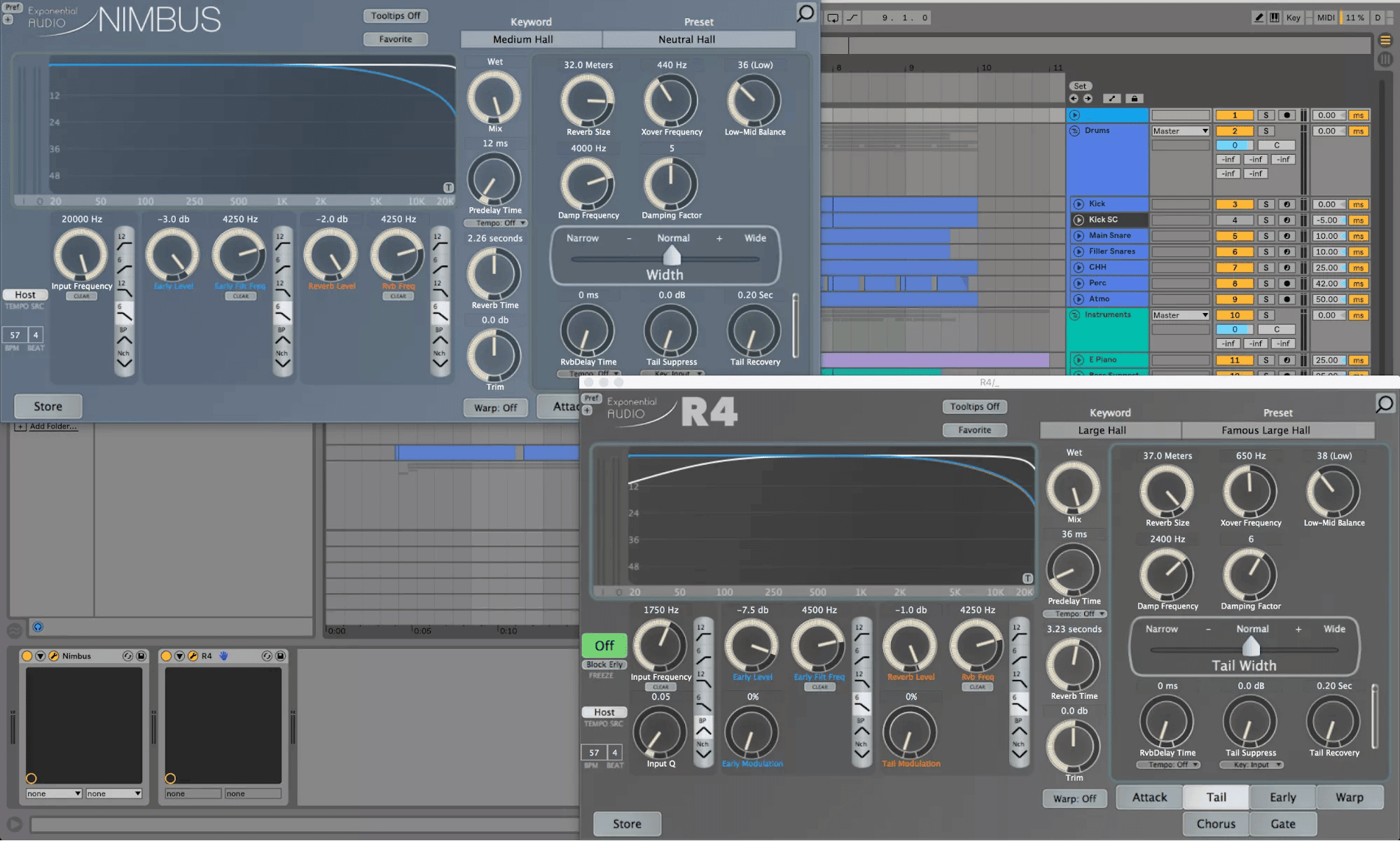The image size is (1400, 841).
Task: Switch to the Gate tab in R4
Action: coord(1282,823)
